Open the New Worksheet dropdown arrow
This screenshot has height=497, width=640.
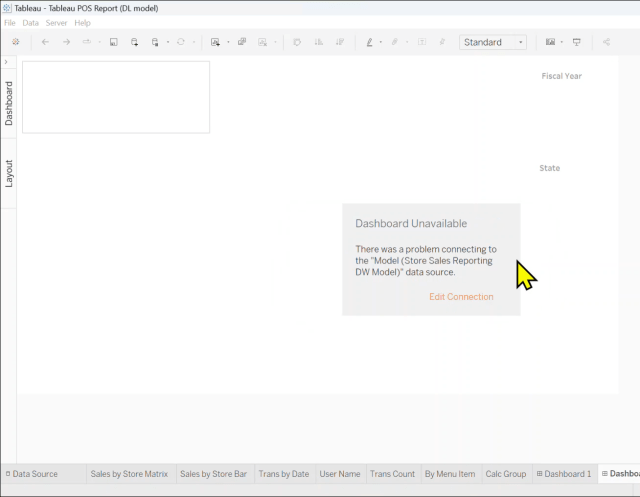pos(228,42)
